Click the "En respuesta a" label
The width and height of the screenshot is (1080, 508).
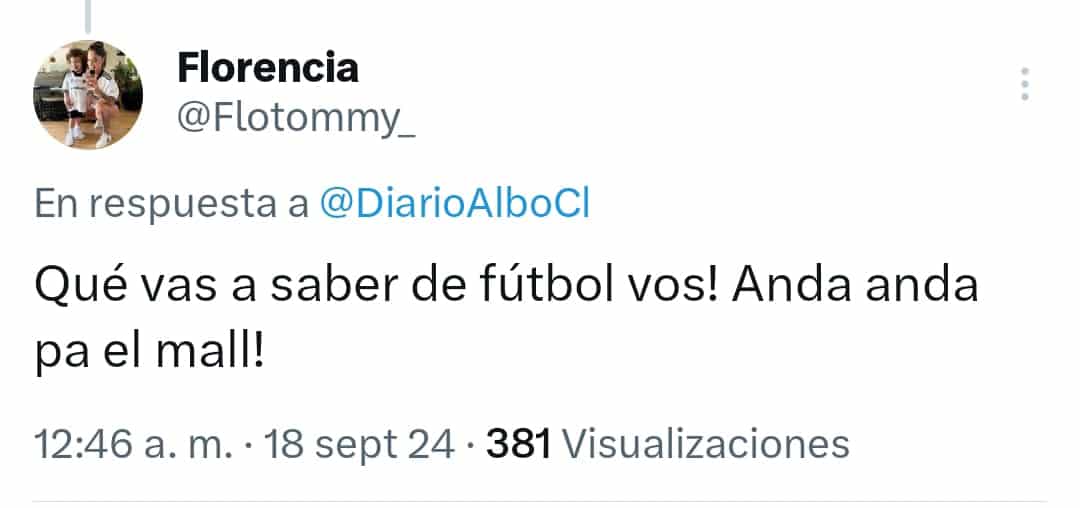pyautogui.click(x=172, y=203)
